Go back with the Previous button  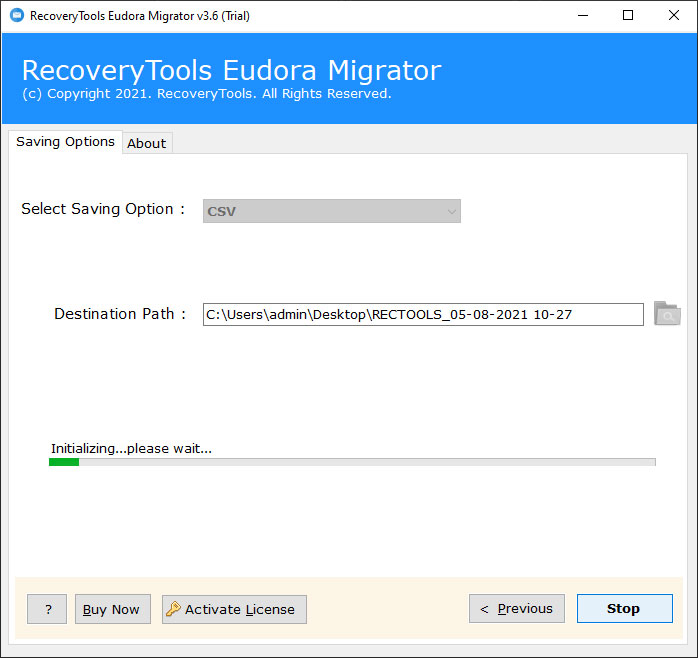point(517,609)
